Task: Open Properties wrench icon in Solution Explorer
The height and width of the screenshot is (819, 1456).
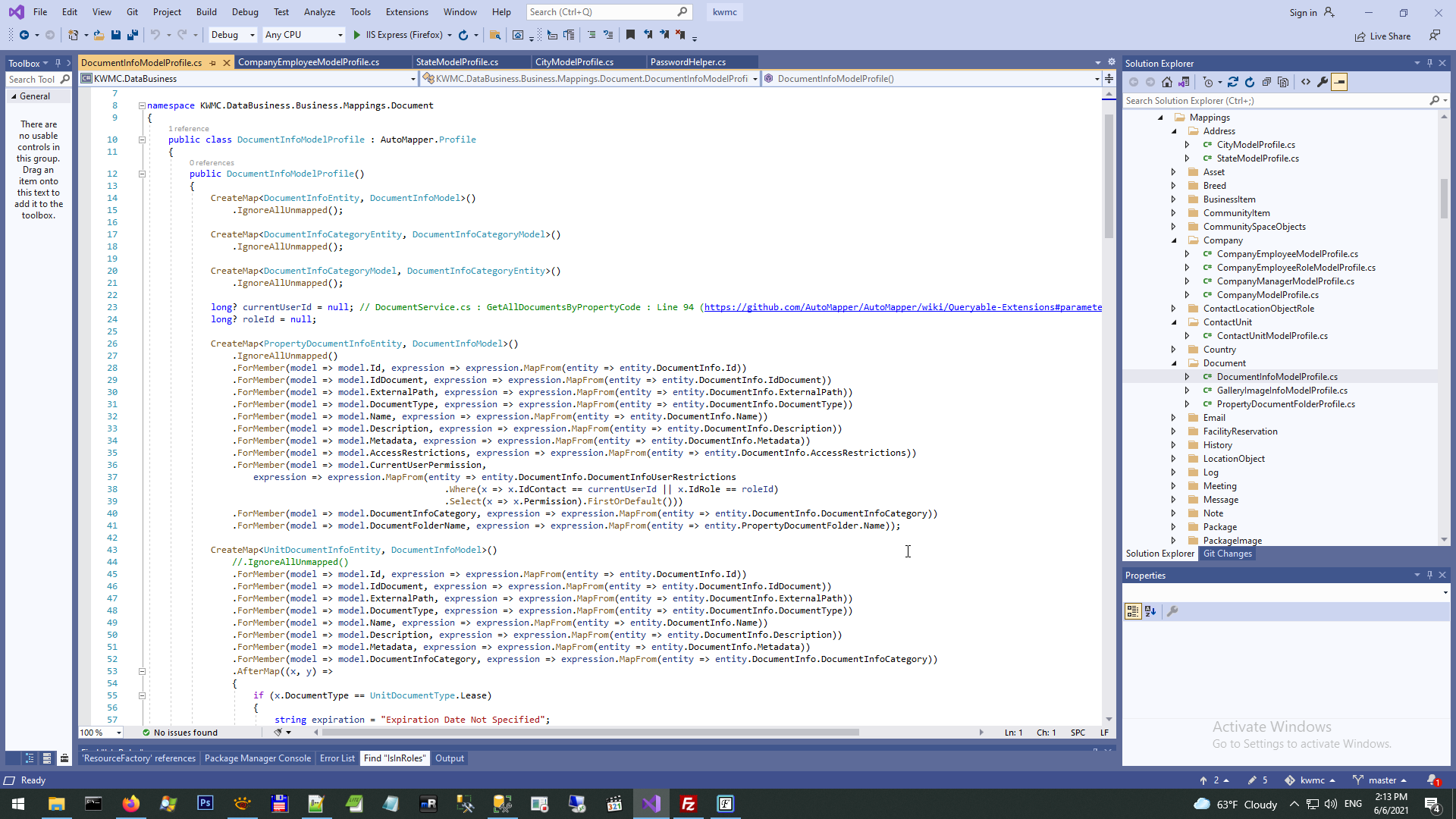Action: pyautogui.click(x=1323, y=82)
